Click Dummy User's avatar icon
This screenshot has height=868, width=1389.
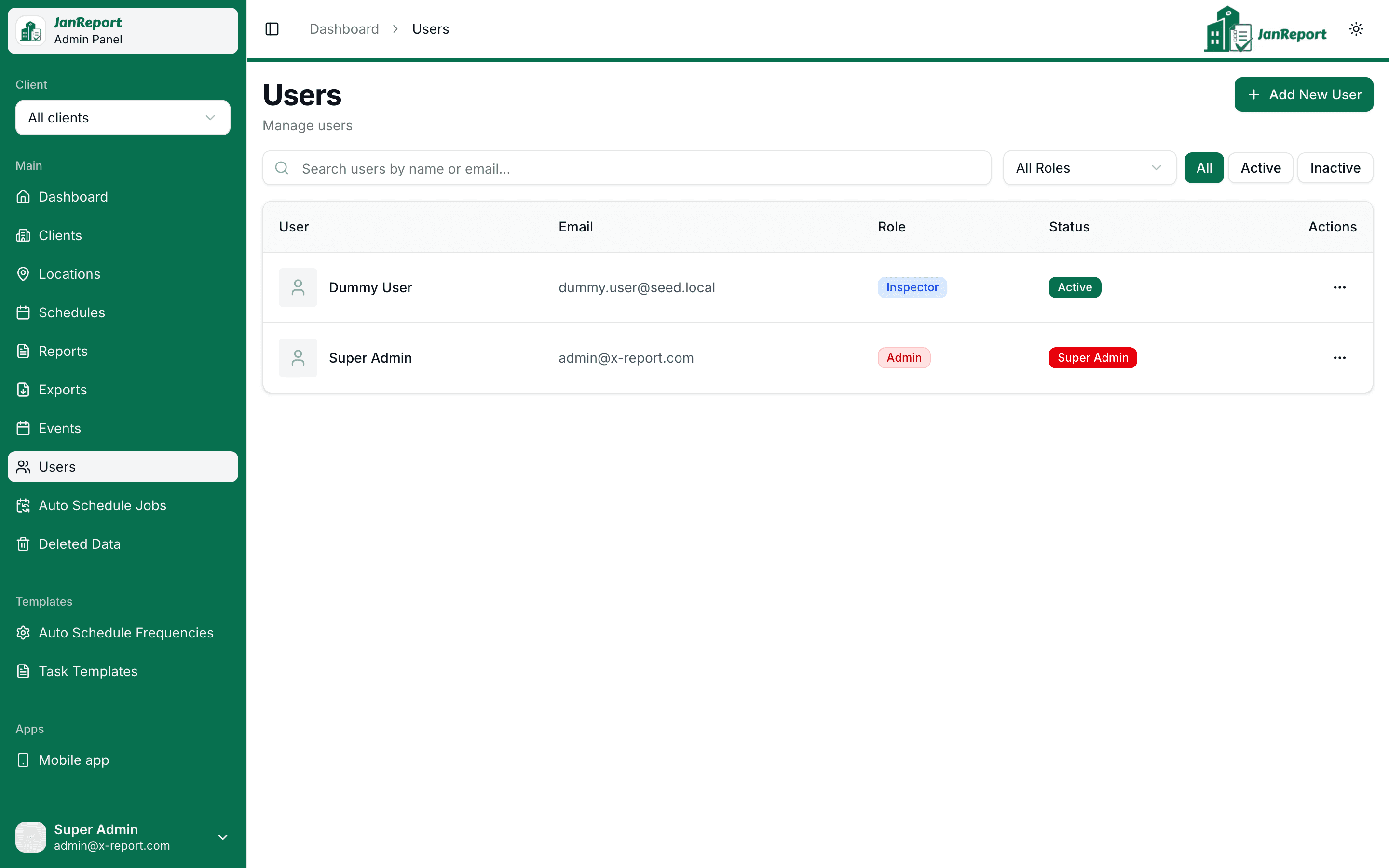298,287
